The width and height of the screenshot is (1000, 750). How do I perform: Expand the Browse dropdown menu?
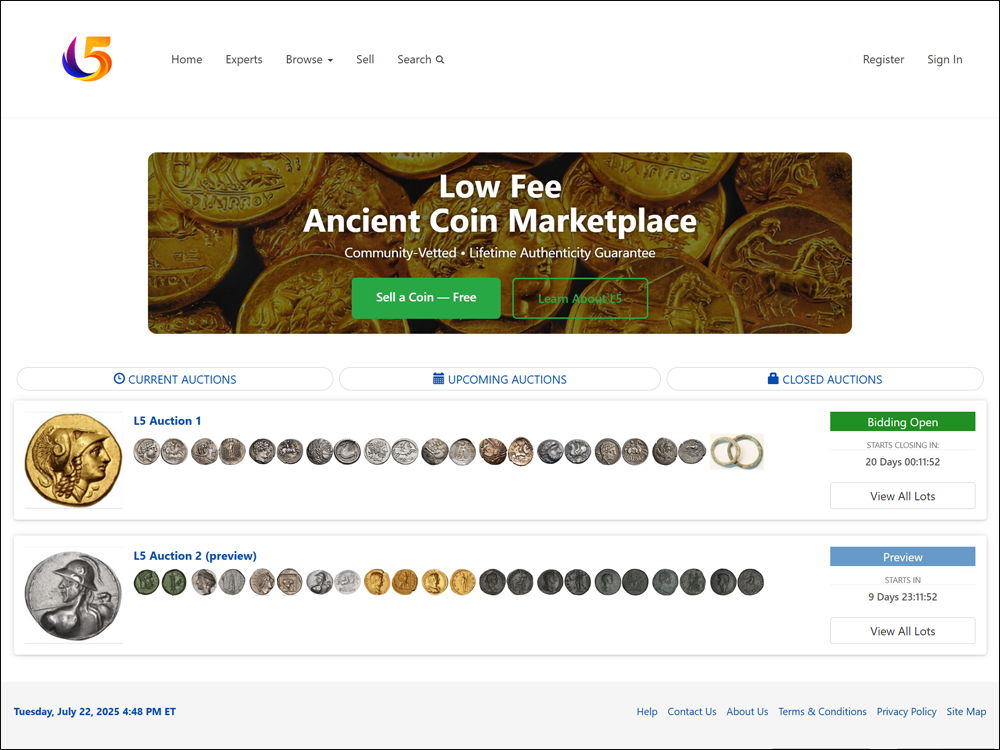(309, 60)
